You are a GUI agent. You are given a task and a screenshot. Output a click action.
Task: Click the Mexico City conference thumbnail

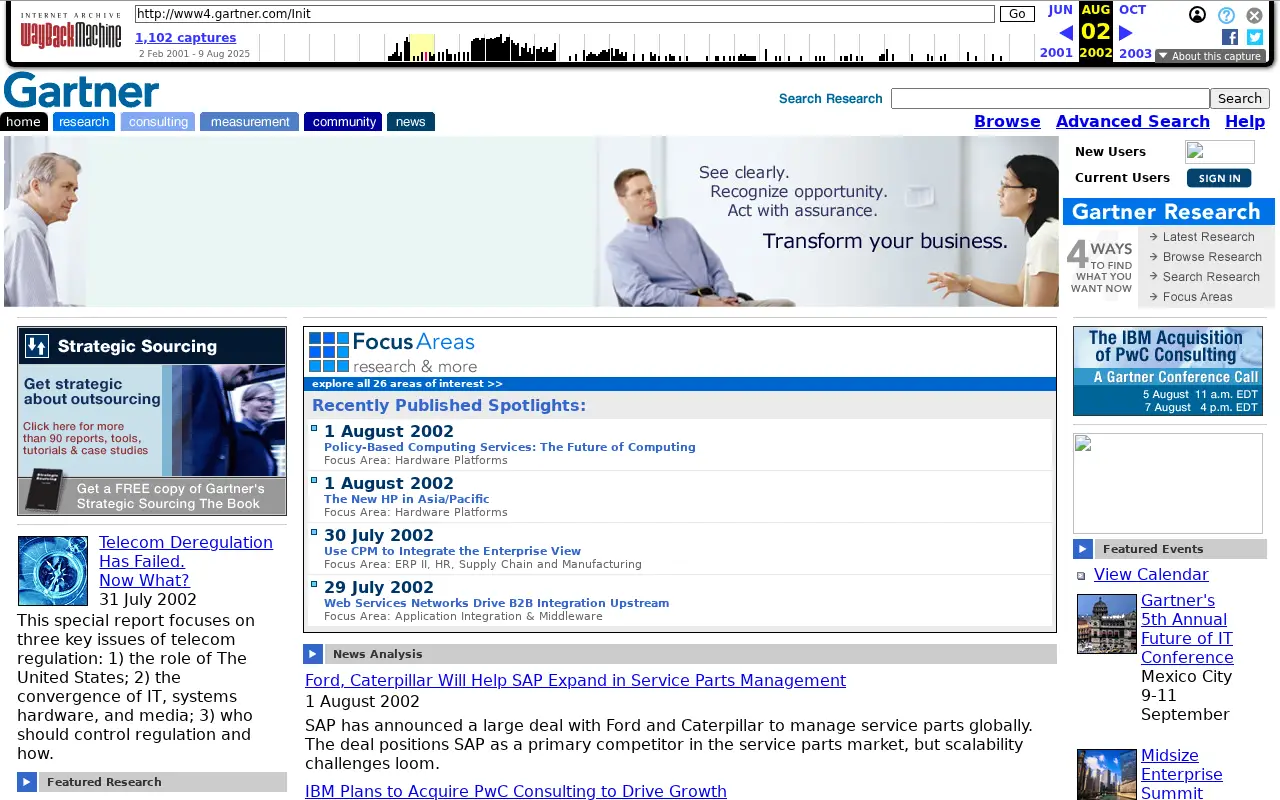click(1107, 624)
